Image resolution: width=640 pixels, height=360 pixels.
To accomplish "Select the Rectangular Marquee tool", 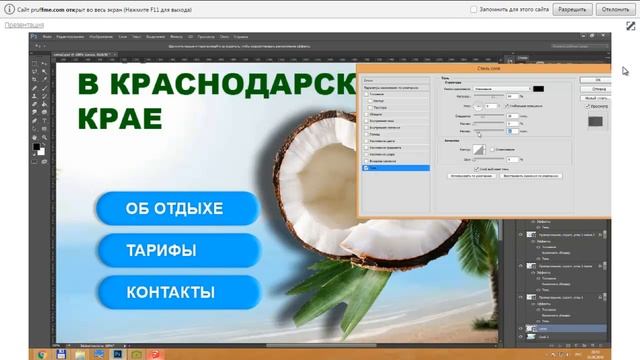I will pos(35,64).
